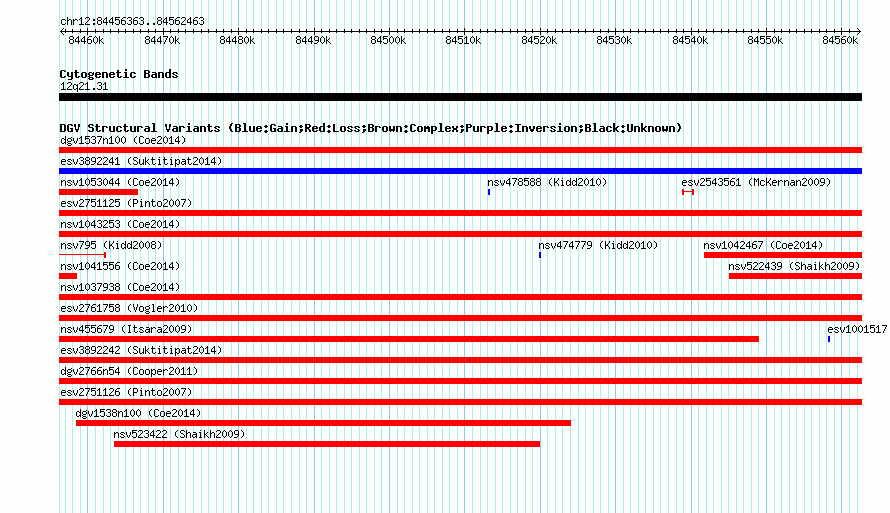Click the 84500k ruler tick label

click(388, 40)
